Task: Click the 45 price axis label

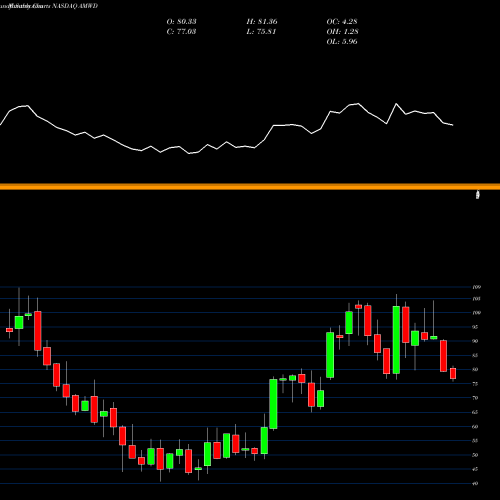Action: pos(476,469)
